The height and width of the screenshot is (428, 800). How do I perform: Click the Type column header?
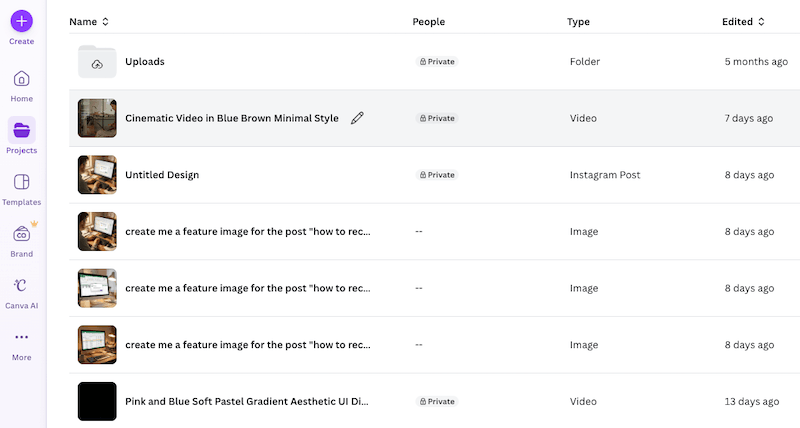click(x=578, y=21)
